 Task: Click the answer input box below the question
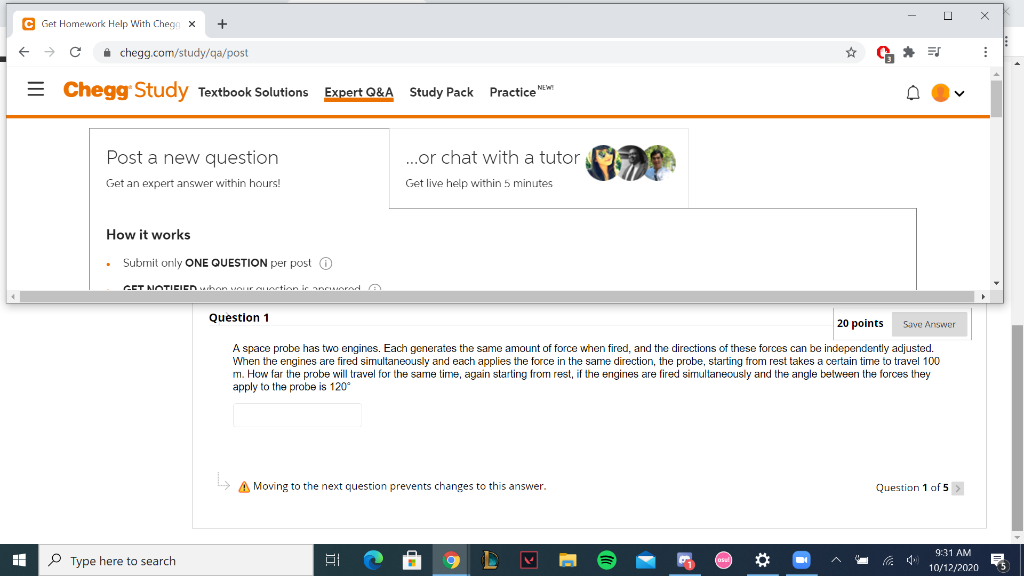pyautogui.click(x=296, y=414)
